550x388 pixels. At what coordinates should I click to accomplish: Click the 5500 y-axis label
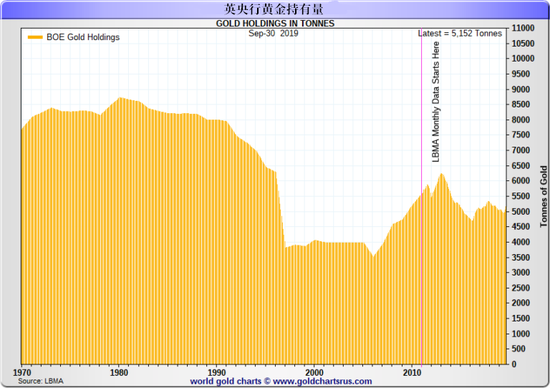(x=521, y=196)
